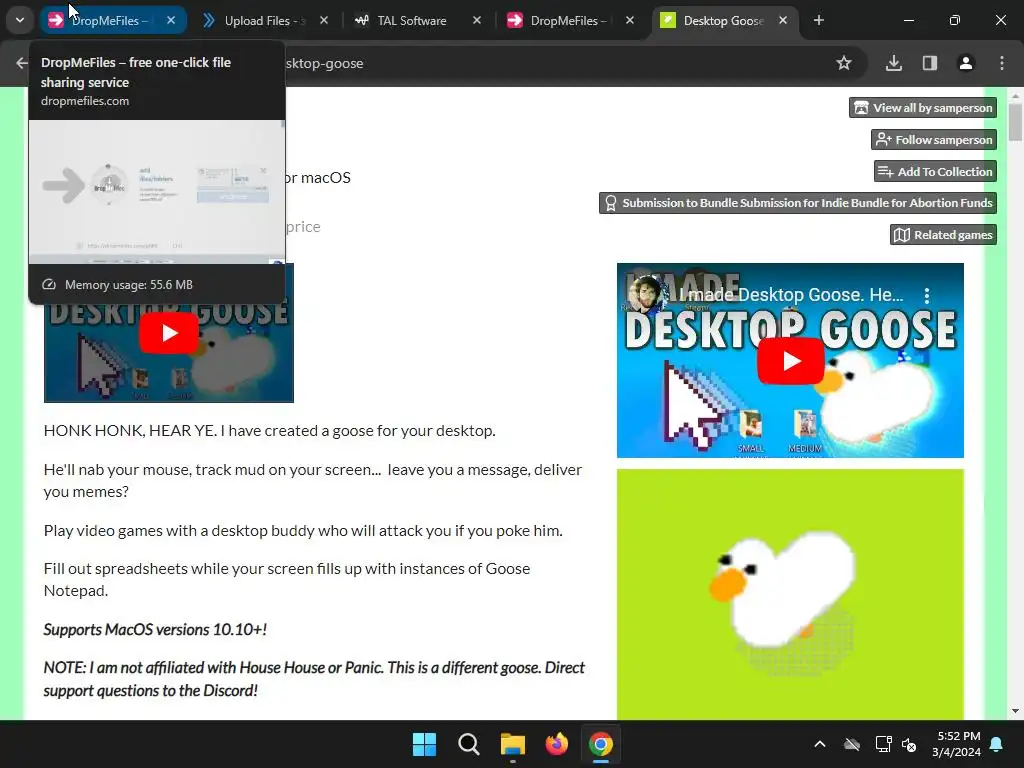Click 'HONK HONK, HEAR YE' paragraph text
The image size is (1024, 768).
270,431
